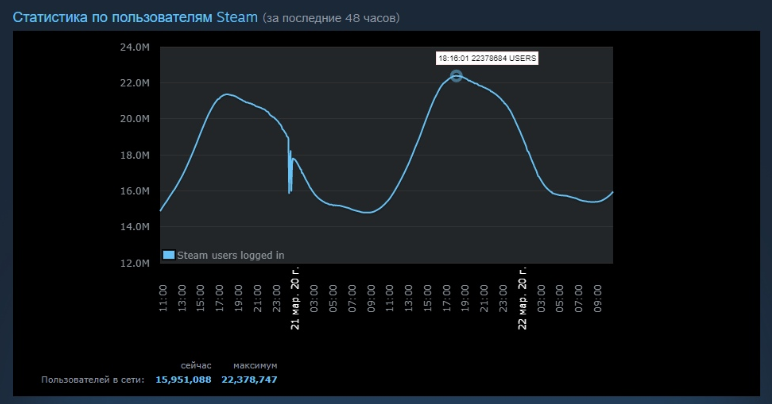772x404 pixels.
Task: Click the 22.0M y-axis label
Action: [134, 83]
